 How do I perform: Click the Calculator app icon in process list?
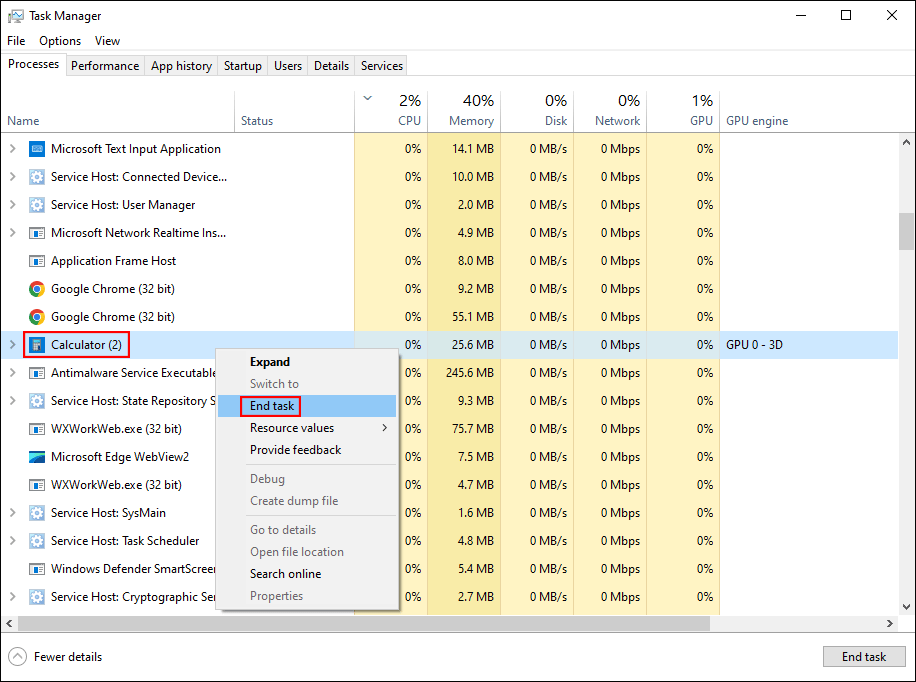point(37,345)
